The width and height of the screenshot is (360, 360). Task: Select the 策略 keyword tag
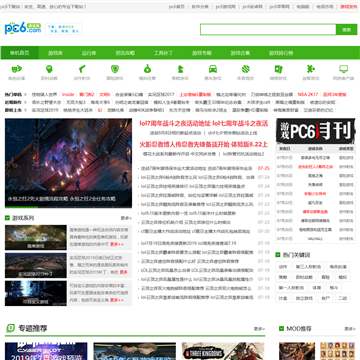(283, 277)
